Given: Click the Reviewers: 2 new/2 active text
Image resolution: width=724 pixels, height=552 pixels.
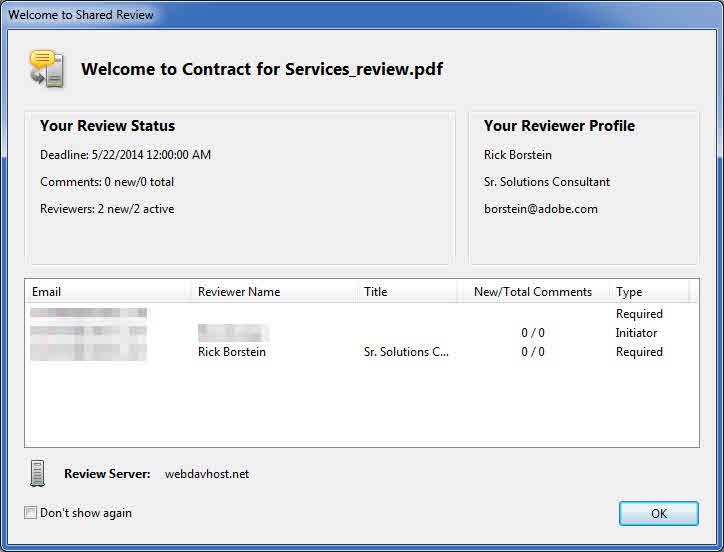Looking at the screenshot, I should [x=107, y=209].
